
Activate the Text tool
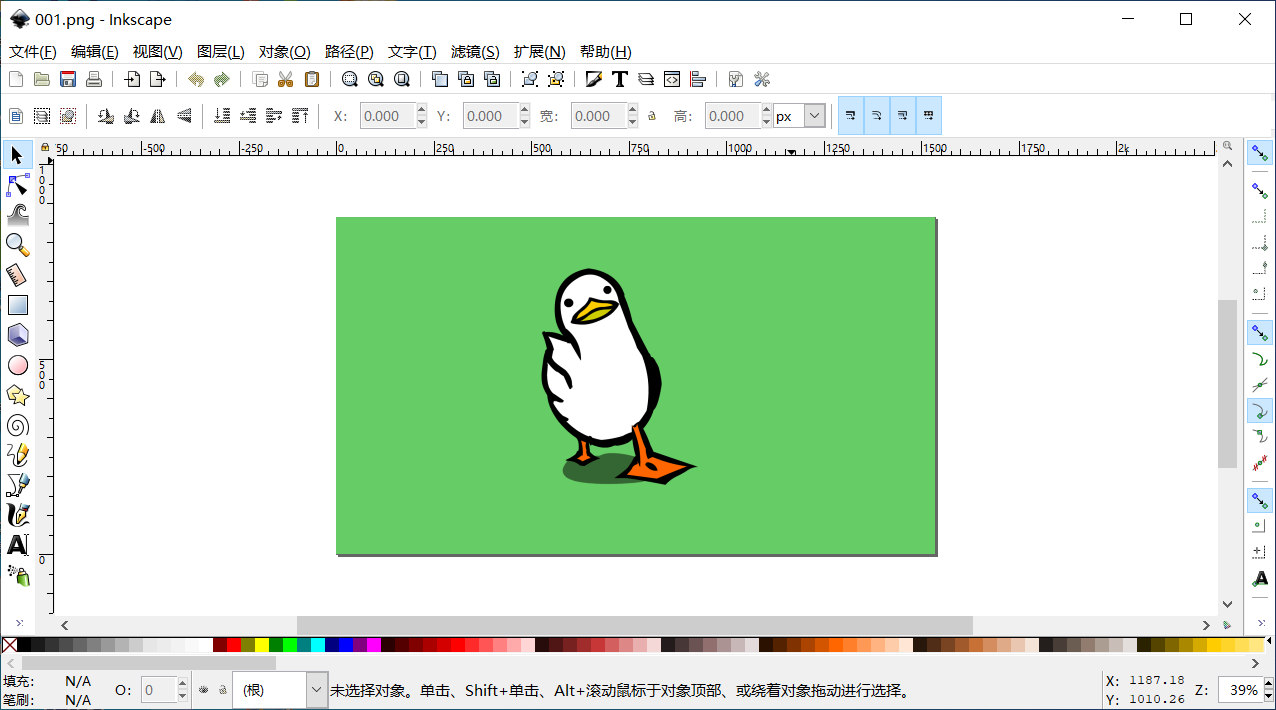(x=16, y=545)
